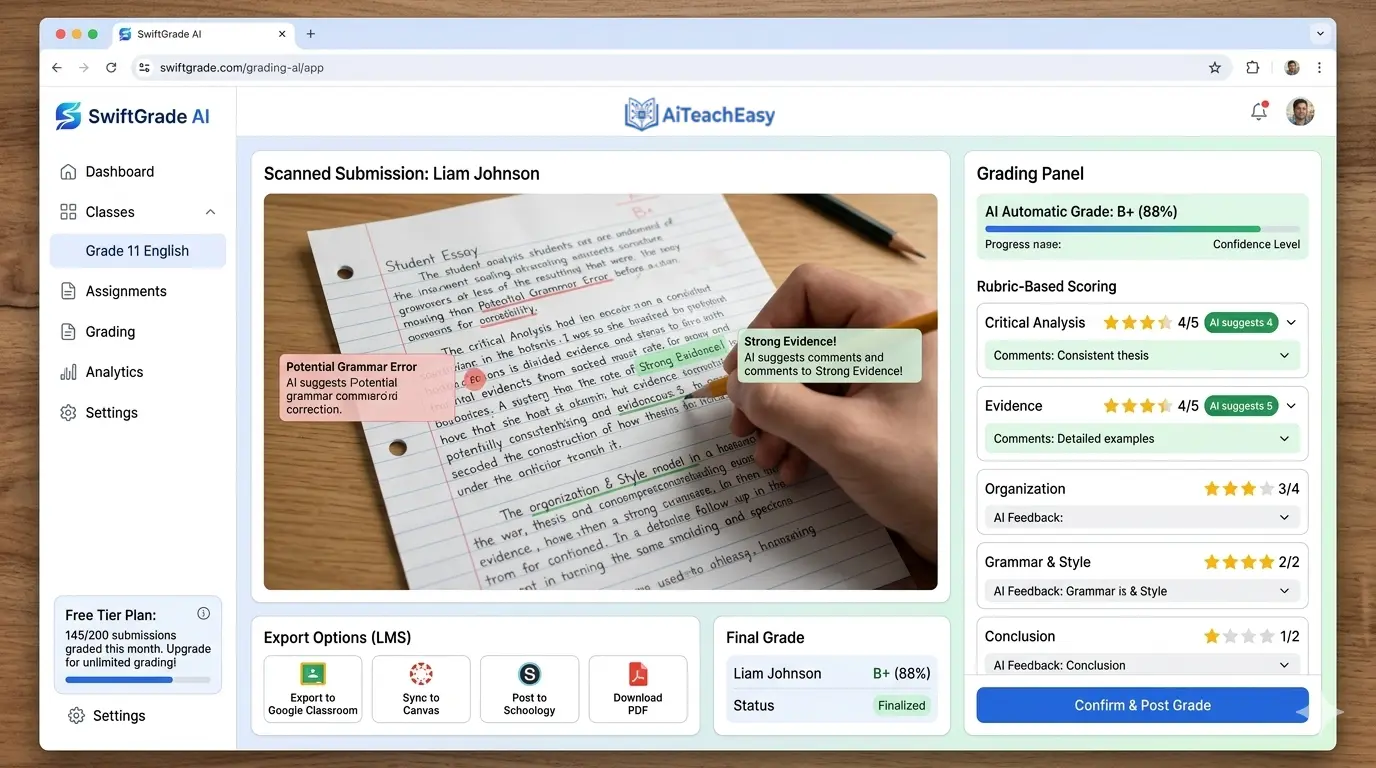Collapse the Classes section in sidebar
Screen dimensions: 1376x768
tap(210, 212)
